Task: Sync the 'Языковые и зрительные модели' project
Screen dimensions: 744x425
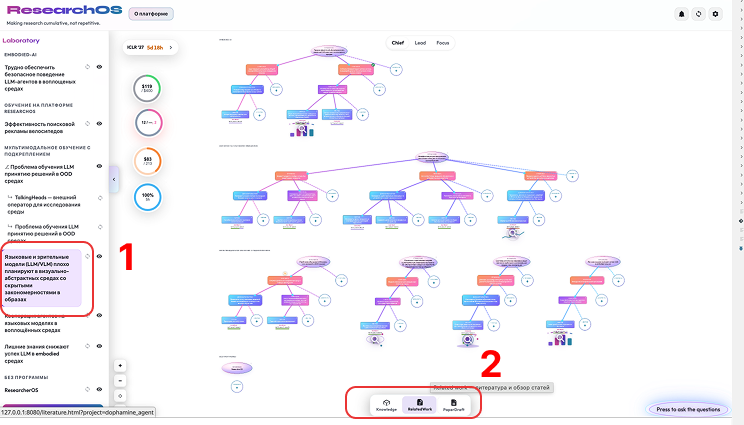Action: 88,256
